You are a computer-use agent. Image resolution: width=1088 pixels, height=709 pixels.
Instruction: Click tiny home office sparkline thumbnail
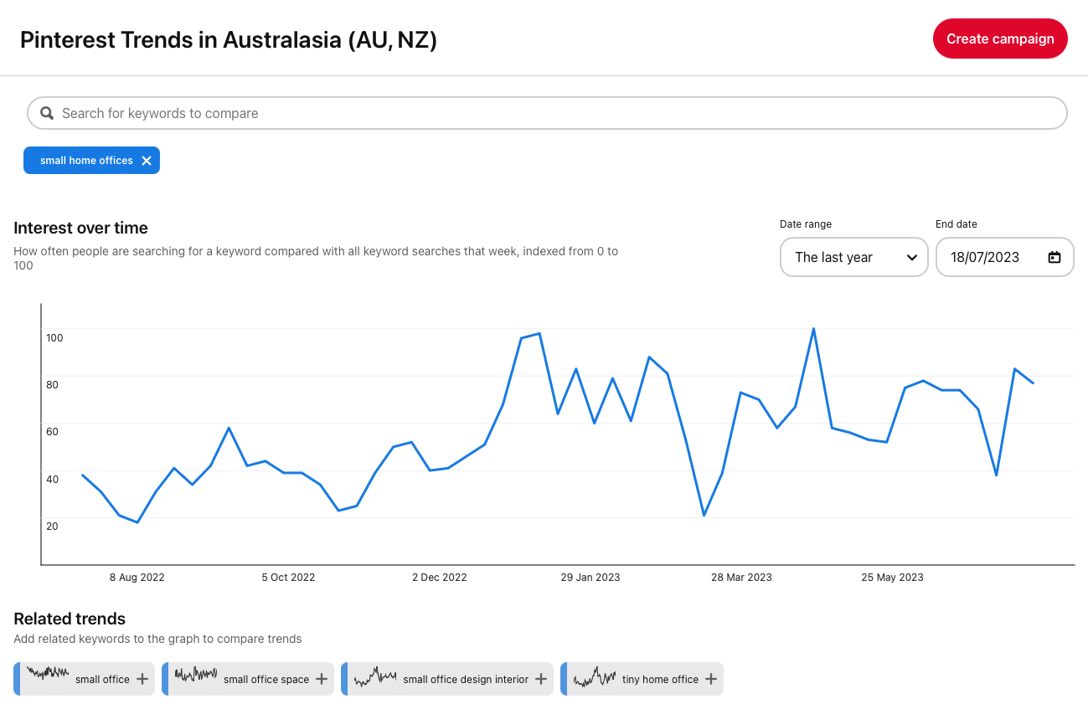pos(594,677)
